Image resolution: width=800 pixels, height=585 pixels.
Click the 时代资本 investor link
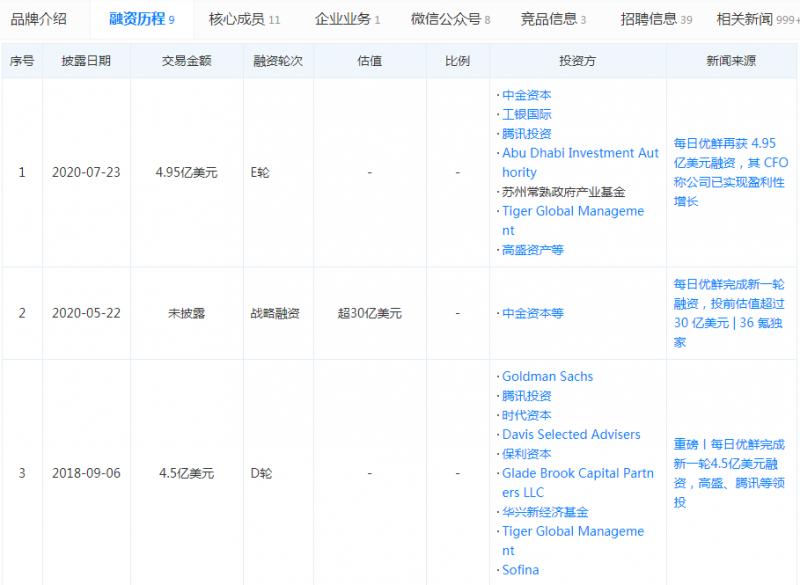[527, 415]
